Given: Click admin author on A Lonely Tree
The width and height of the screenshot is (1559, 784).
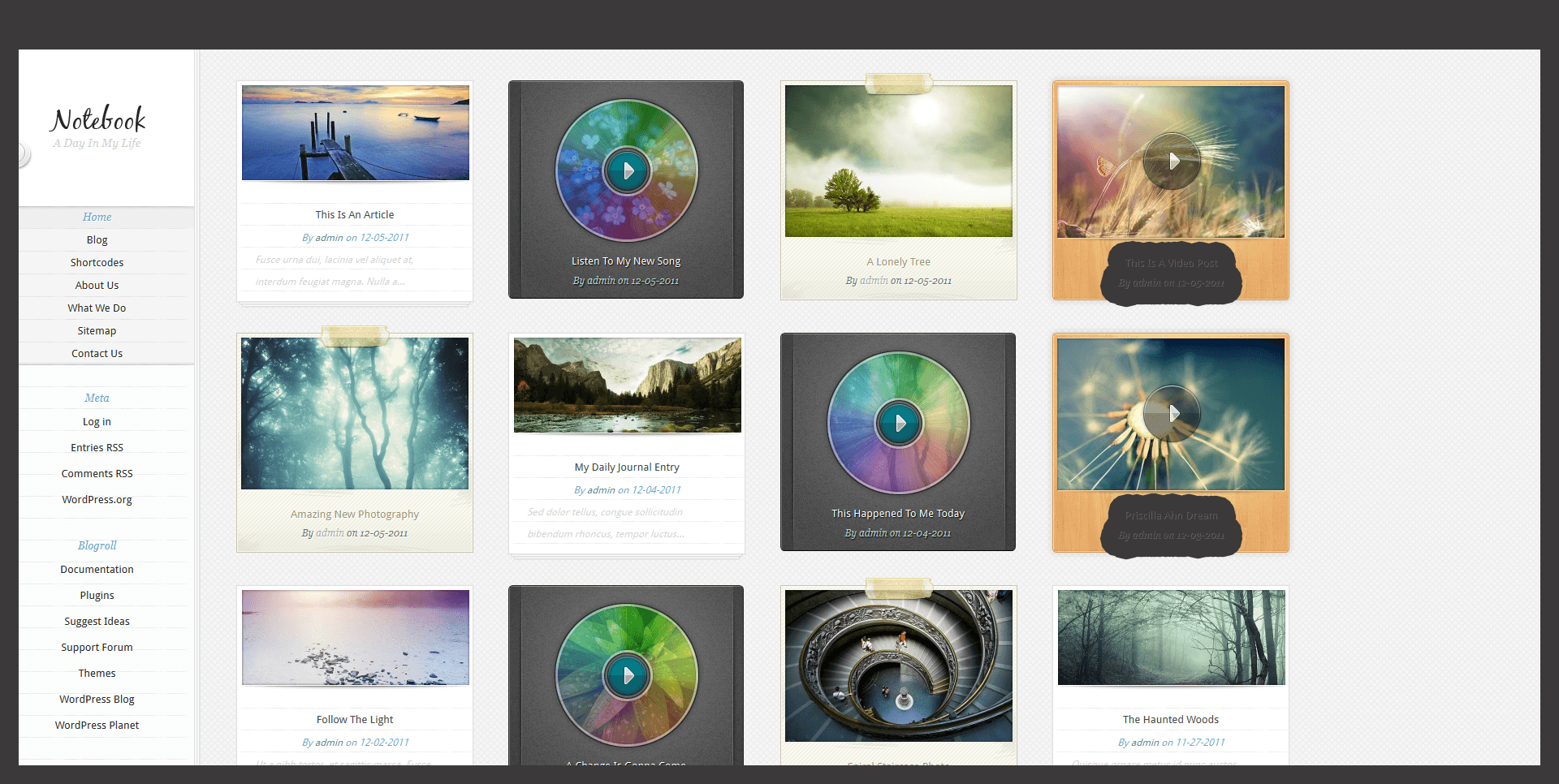Looking at the screenshot, I should click(874, 280).
